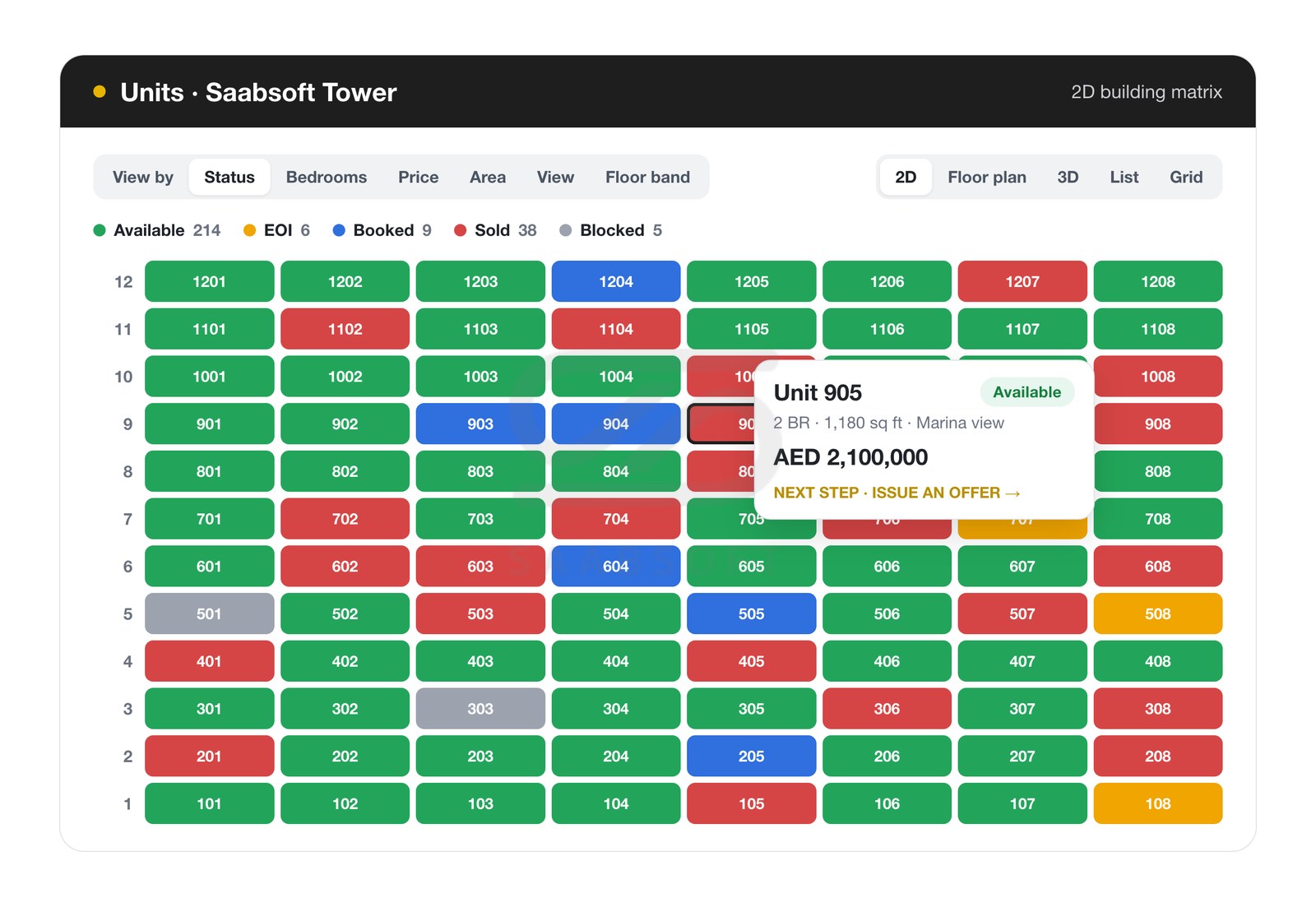Screen dimensions: 1316x907
Task: Select booked unit 604
Action: pos(616,567)
